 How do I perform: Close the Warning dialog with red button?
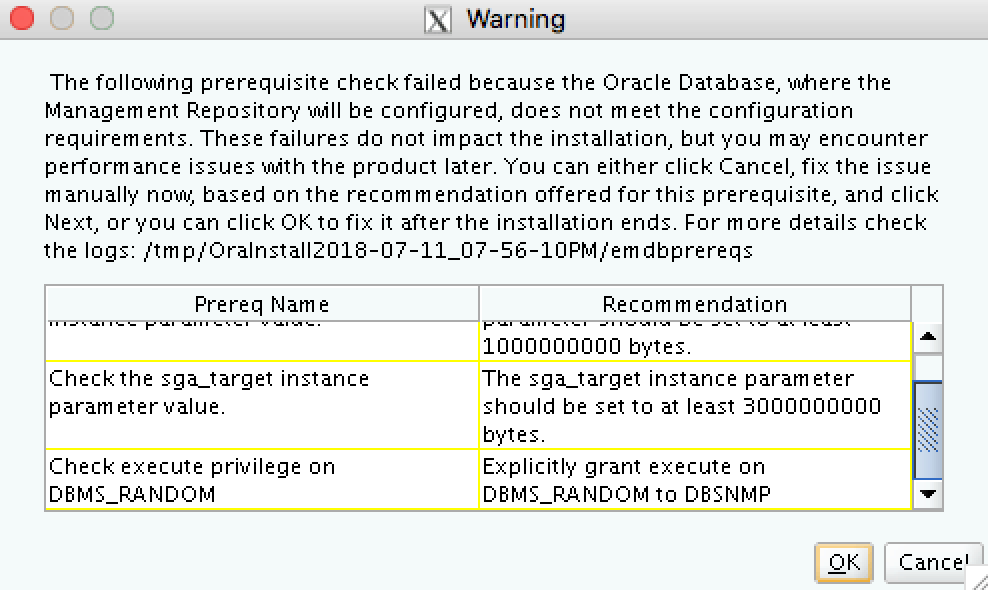(21, 18)
